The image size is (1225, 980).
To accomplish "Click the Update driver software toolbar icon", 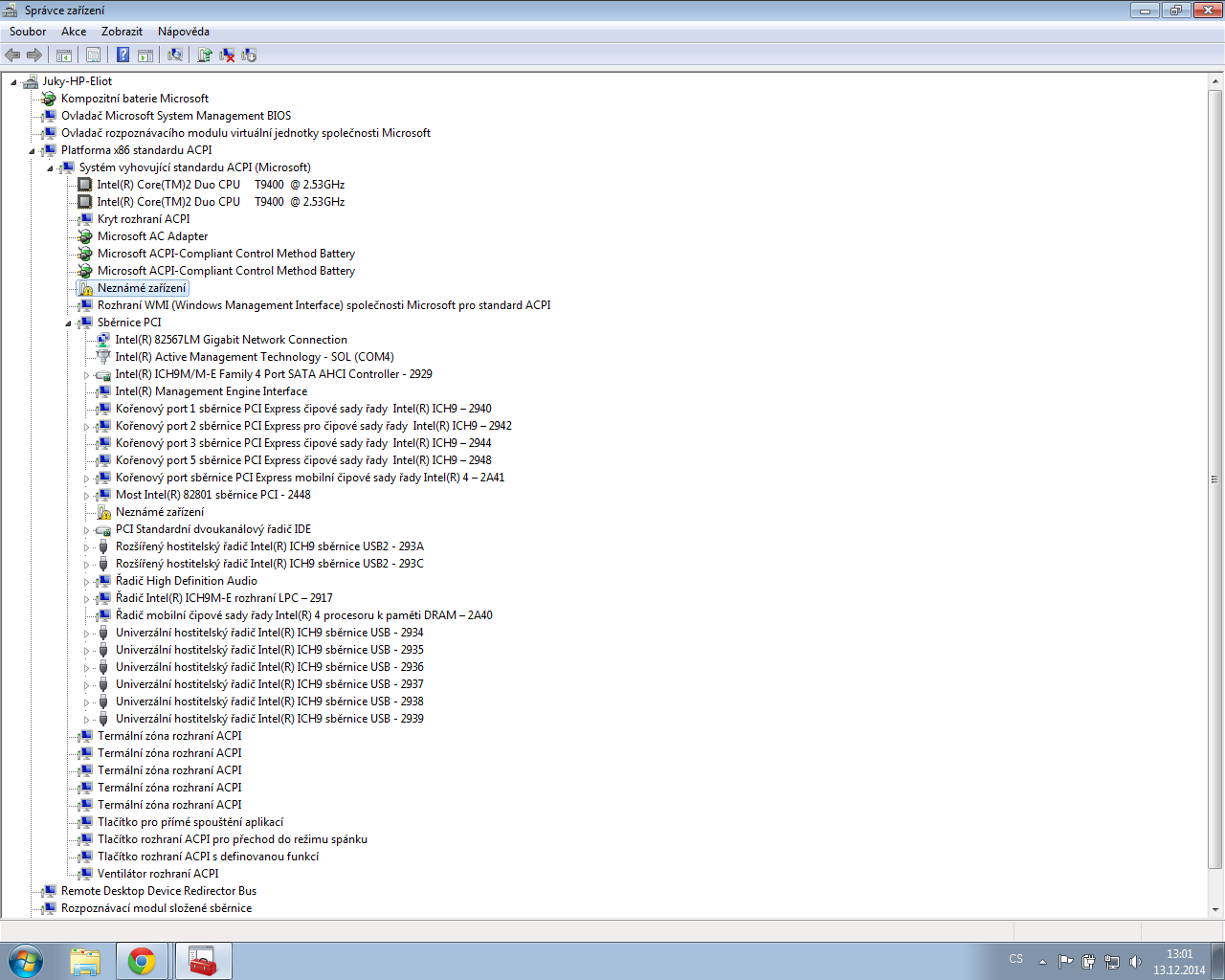I will (204, 56).
